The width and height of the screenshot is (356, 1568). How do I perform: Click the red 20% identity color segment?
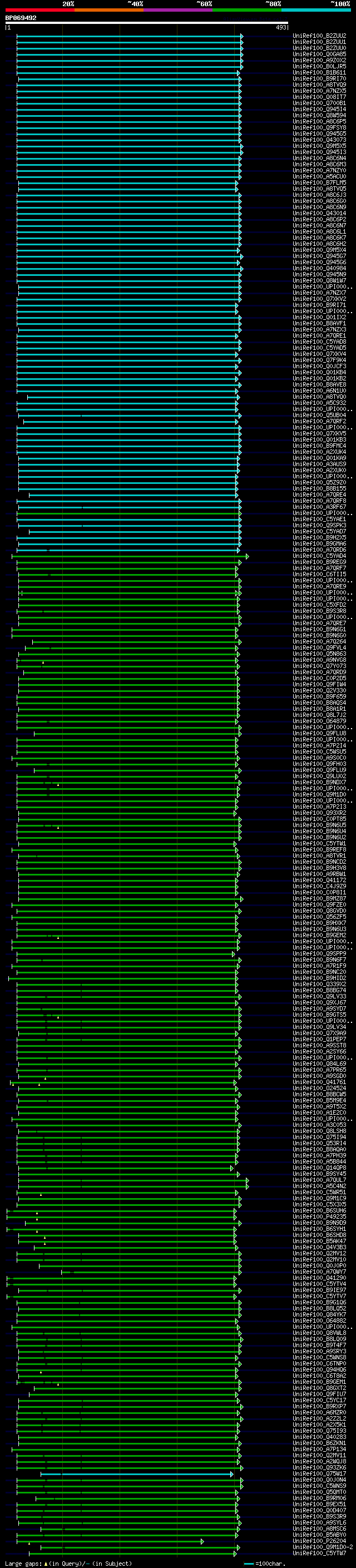coord(40,10)
